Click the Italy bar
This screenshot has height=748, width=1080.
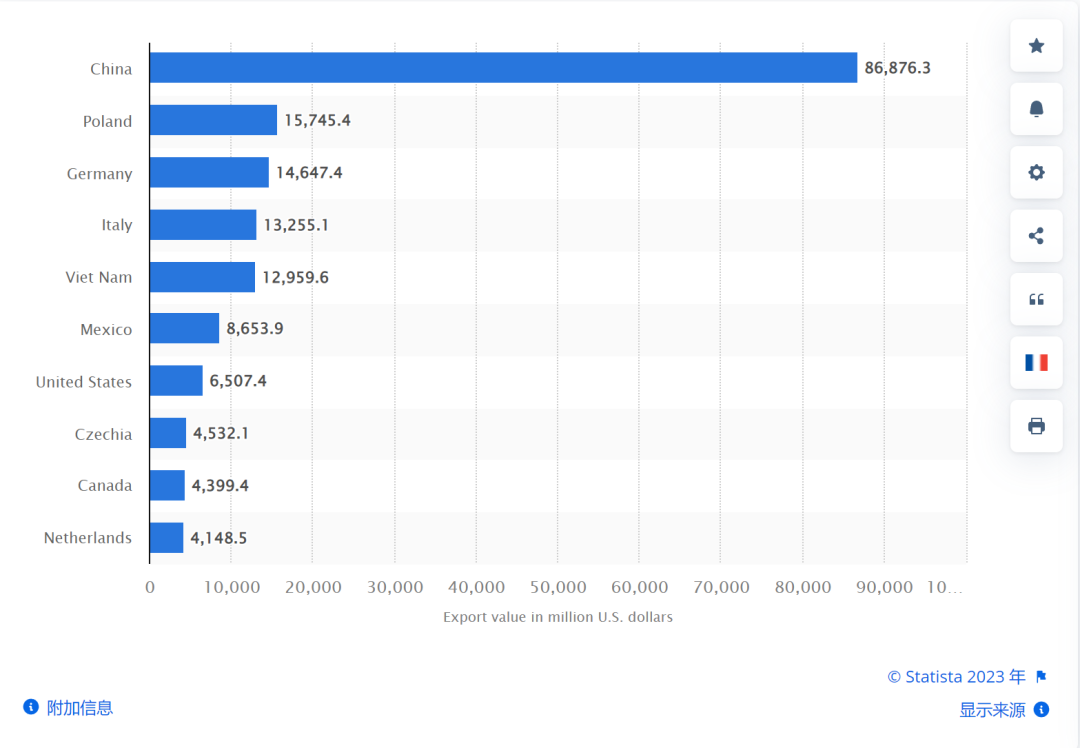203,225
